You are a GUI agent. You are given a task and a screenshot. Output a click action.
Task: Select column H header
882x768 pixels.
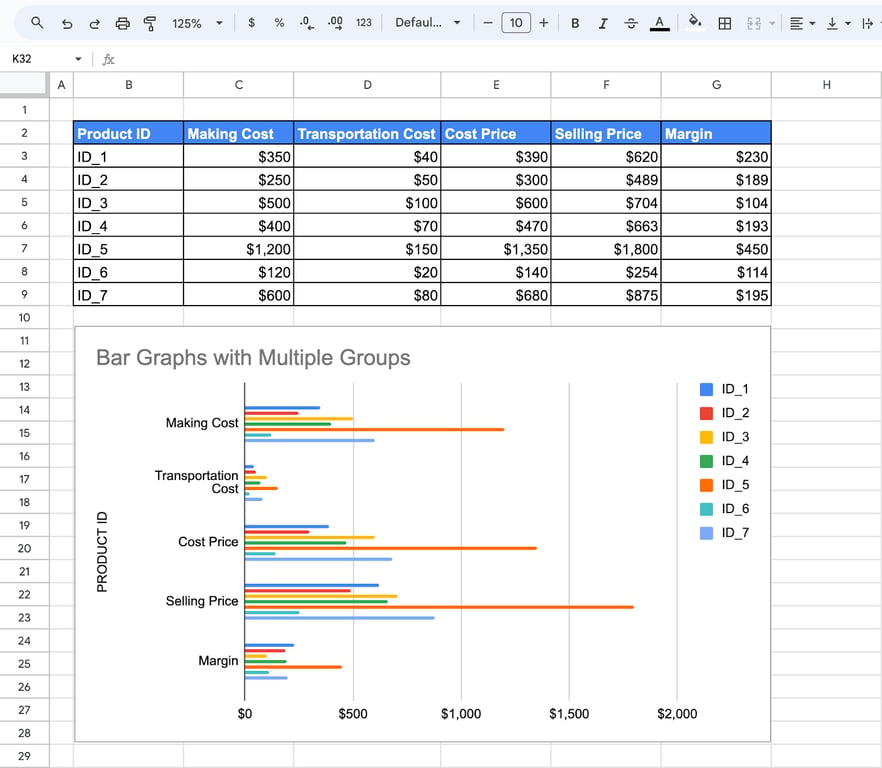[826, 85]
